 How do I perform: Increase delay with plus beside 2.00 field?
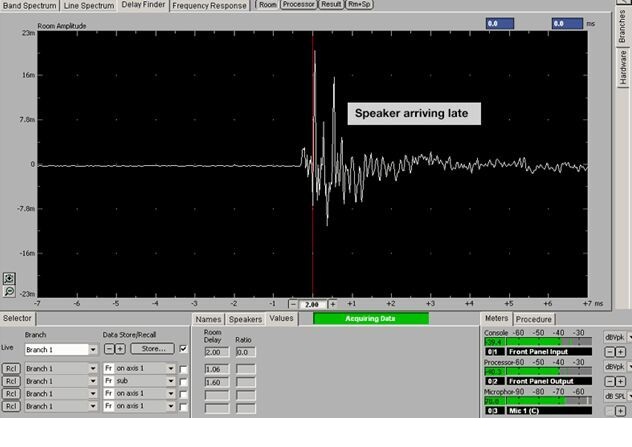pos(333,303)
